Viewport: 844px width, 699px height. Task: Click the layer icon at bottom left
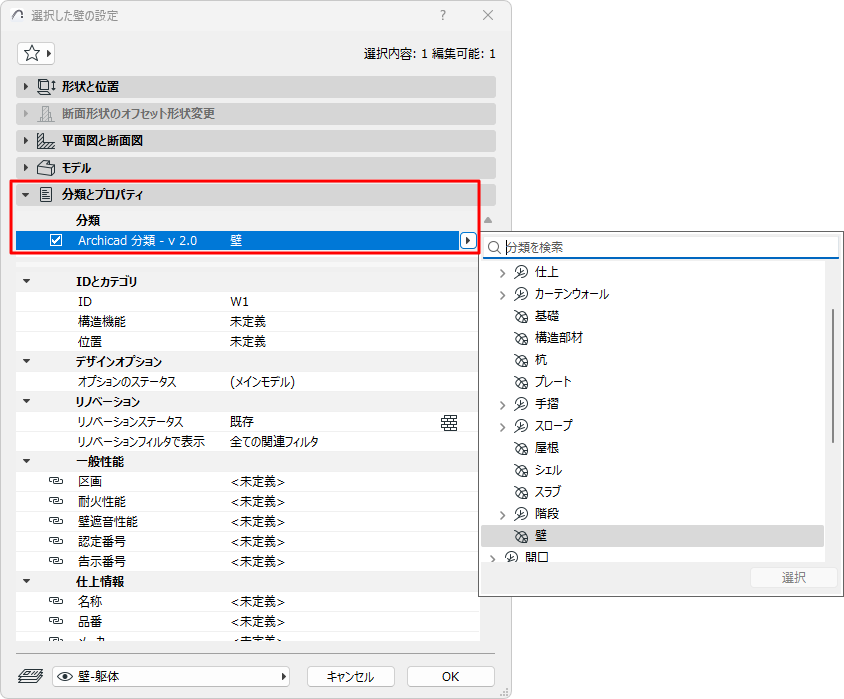30,676
